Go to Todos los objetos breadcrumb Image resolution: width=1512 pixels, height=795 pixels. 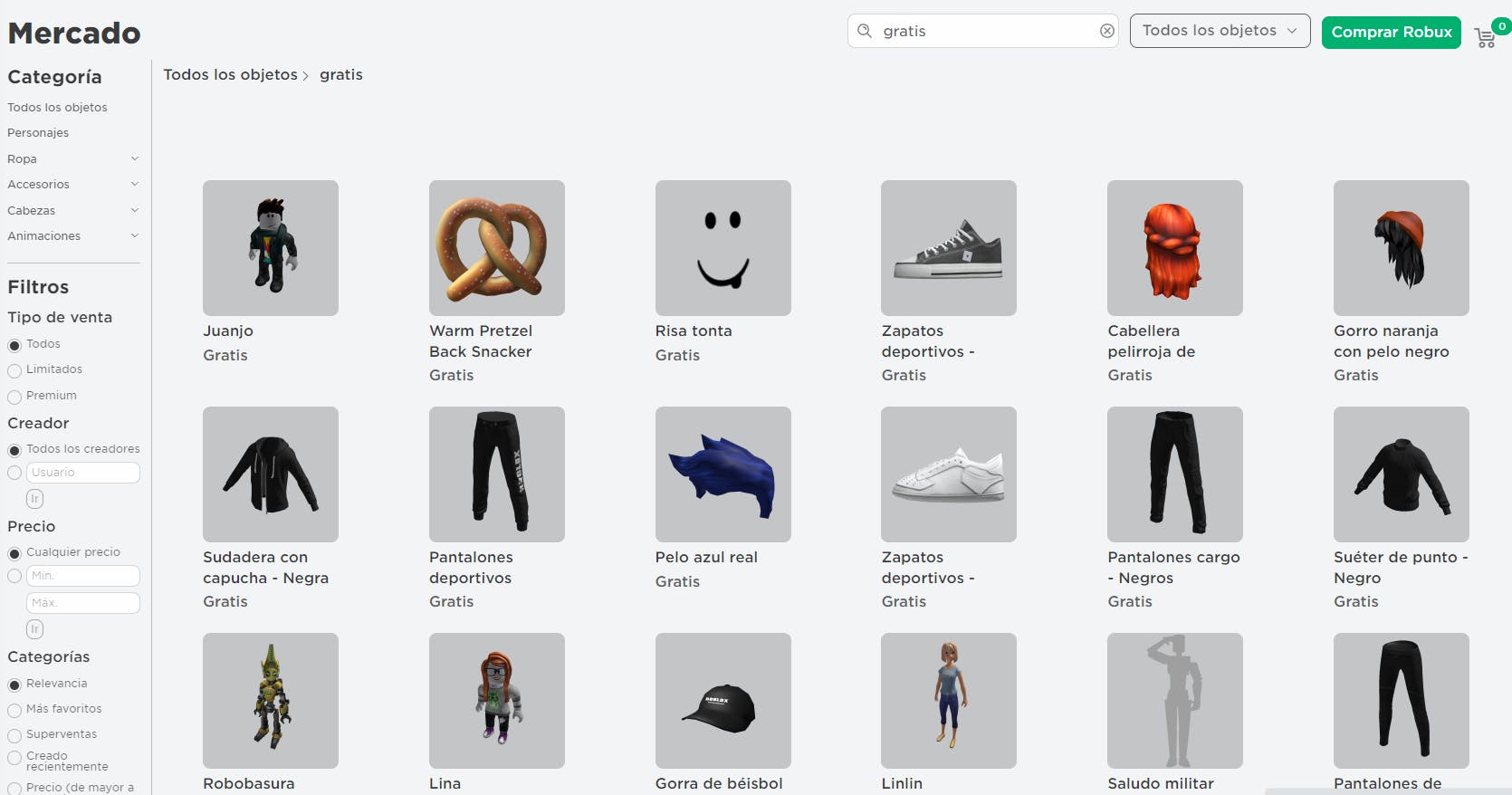230,74
